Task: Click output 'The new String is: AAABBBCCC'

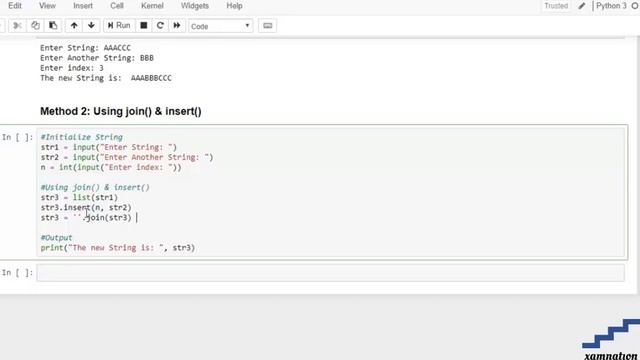Action: click(106, 78)
